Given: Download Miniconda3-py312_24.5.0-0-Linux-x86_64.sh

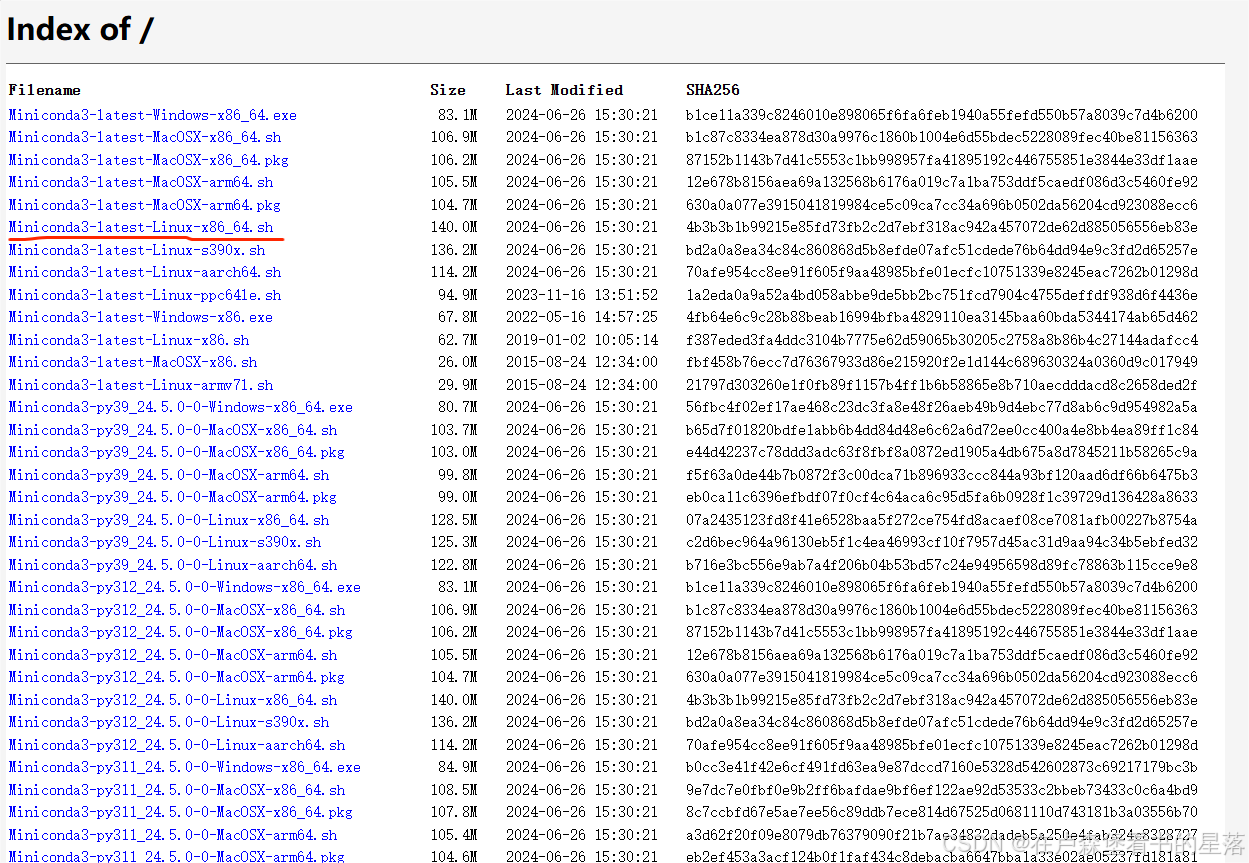Looking at the screenshot, I should (173, 700).
